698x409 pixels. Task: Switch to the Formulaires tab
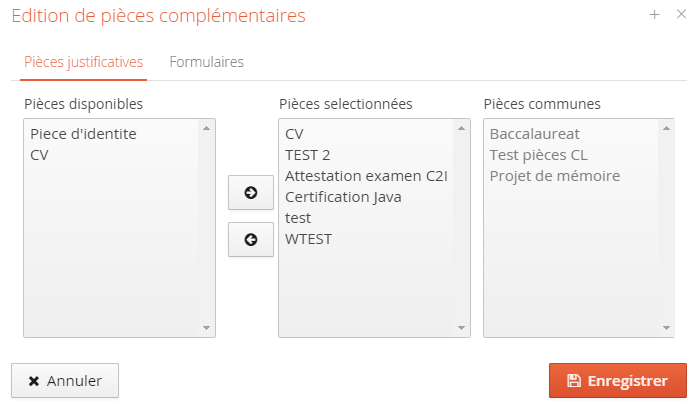207,62
